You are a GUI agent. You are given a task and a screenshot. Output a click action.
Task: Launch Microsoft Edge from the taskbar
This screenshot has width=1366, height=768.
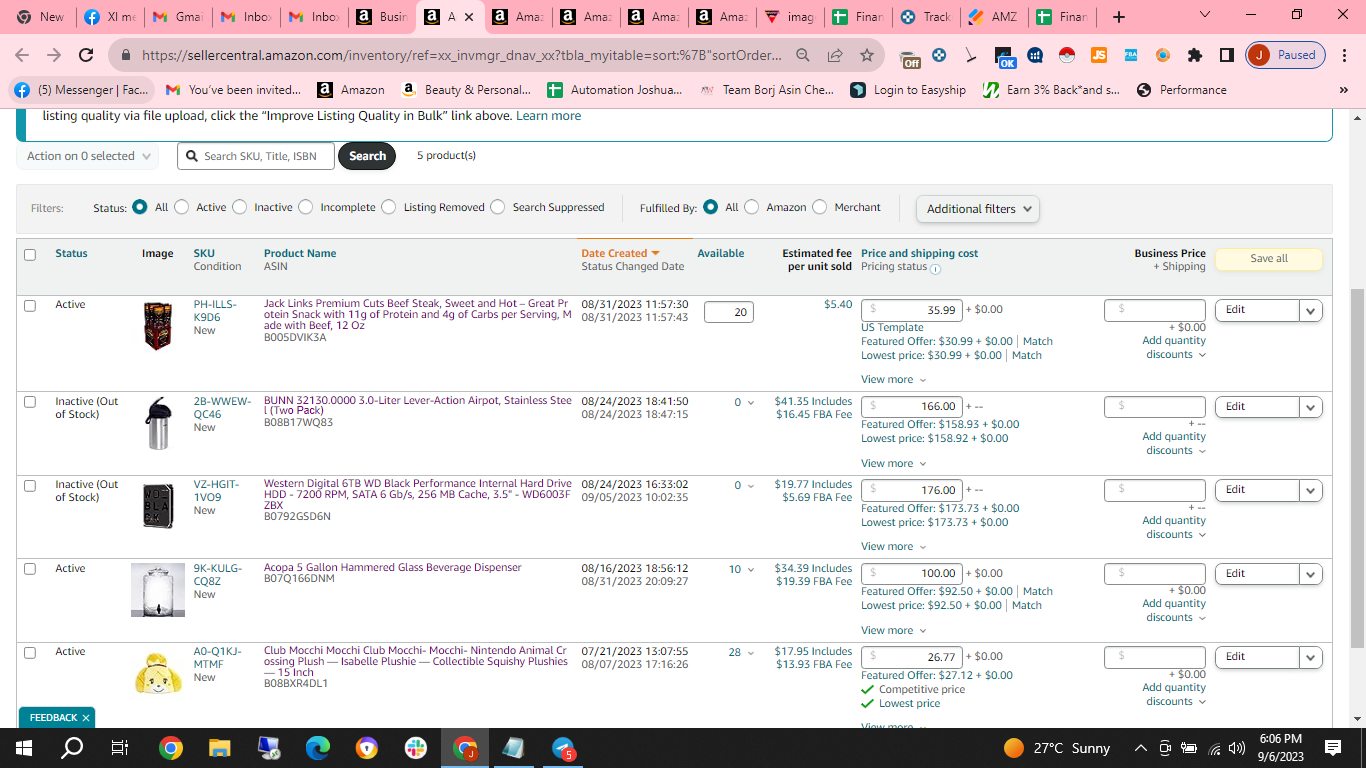tap(318, 748)
